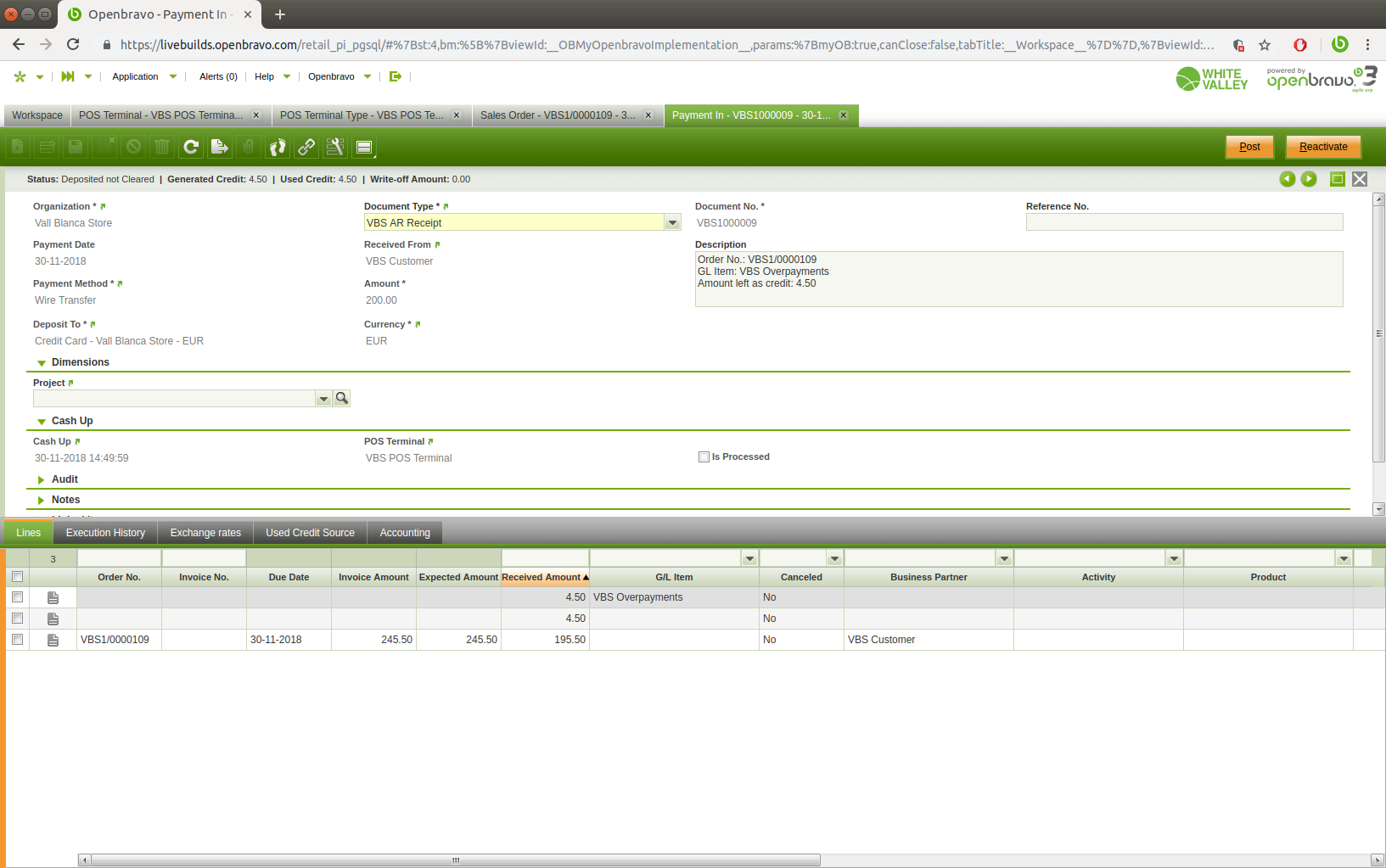Image resolution: width=1386 pixels, height=868 pixels.
Task: Click the form vertical scrollbar track
Action: 1379,356
